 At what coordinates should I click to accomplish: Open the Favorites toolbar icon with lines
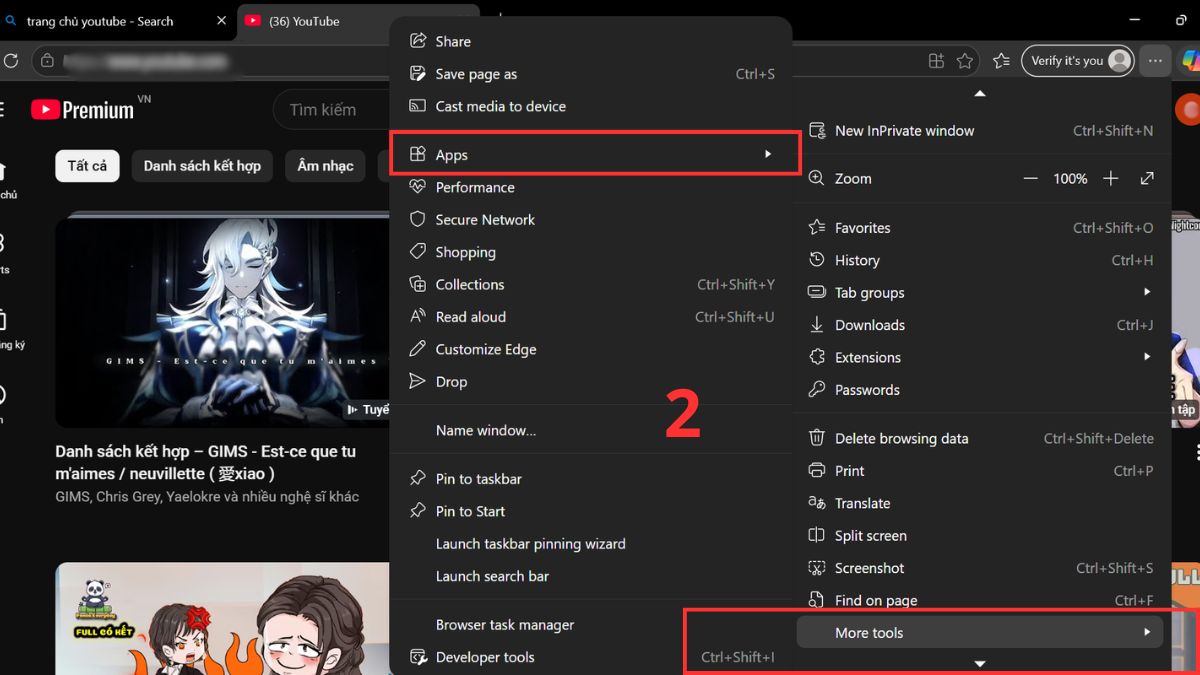click(1001, 61)
